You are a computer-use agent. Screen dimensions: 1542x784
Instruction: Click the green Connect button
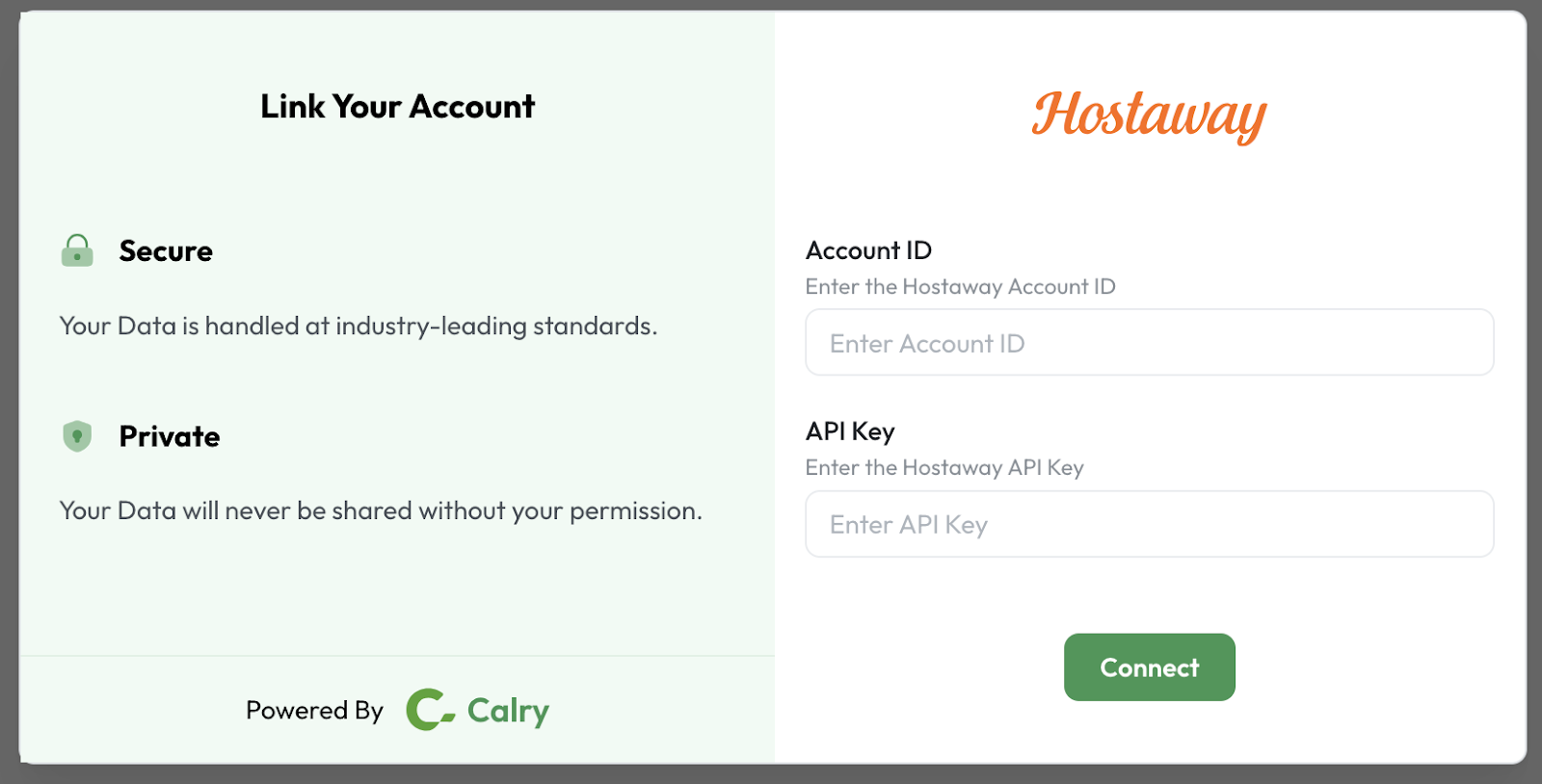coord(1149,666)
